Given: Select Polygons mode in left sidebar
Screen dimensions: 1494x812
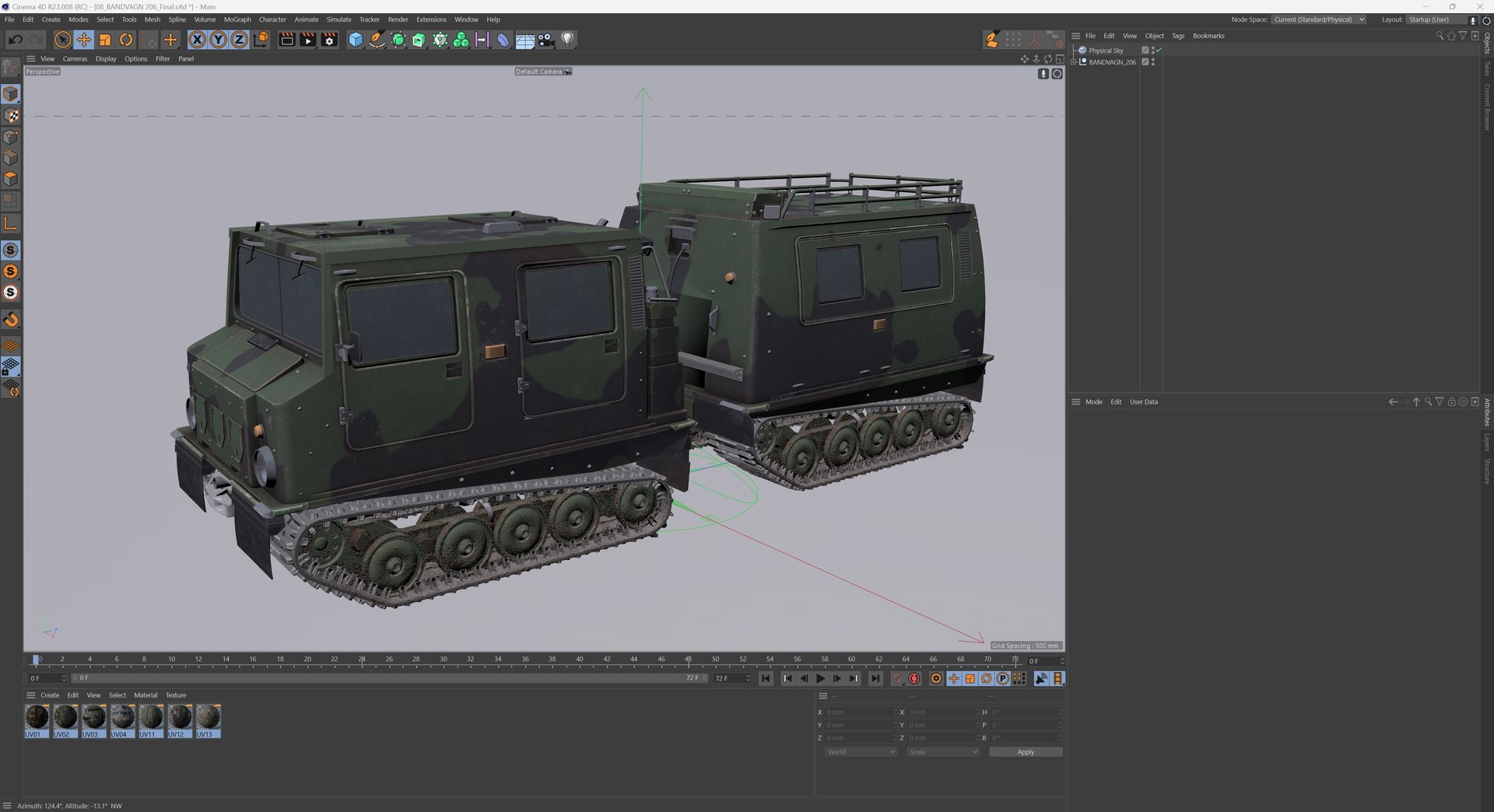Looking at the screenshot, I should (11, 179).
